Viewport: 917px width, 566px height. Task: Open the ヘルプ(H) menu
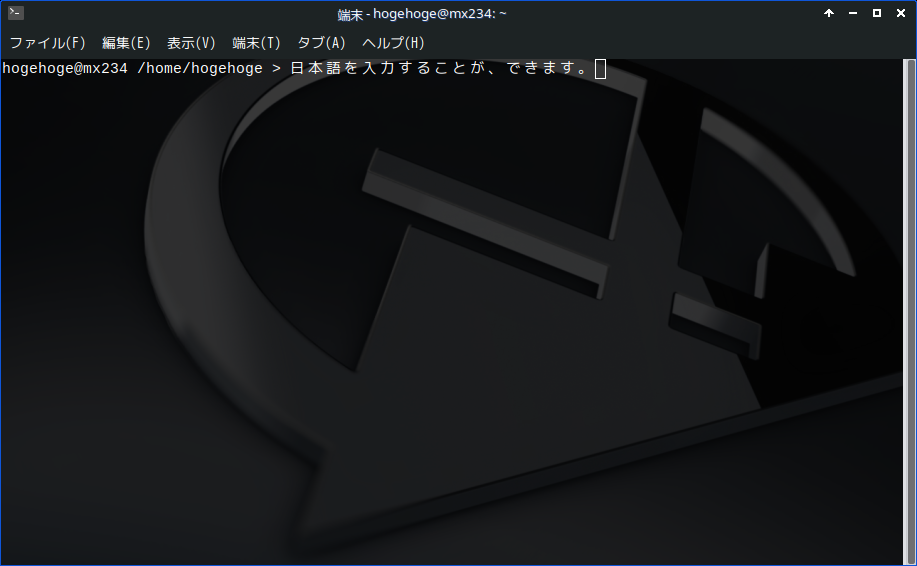click(393, 43)
